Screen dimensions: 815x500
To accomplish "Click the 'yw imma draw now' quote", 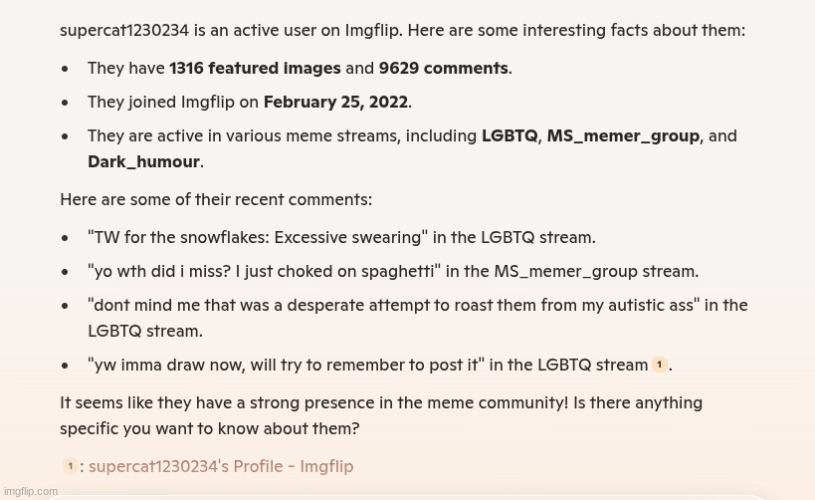I will click(286, 365).
